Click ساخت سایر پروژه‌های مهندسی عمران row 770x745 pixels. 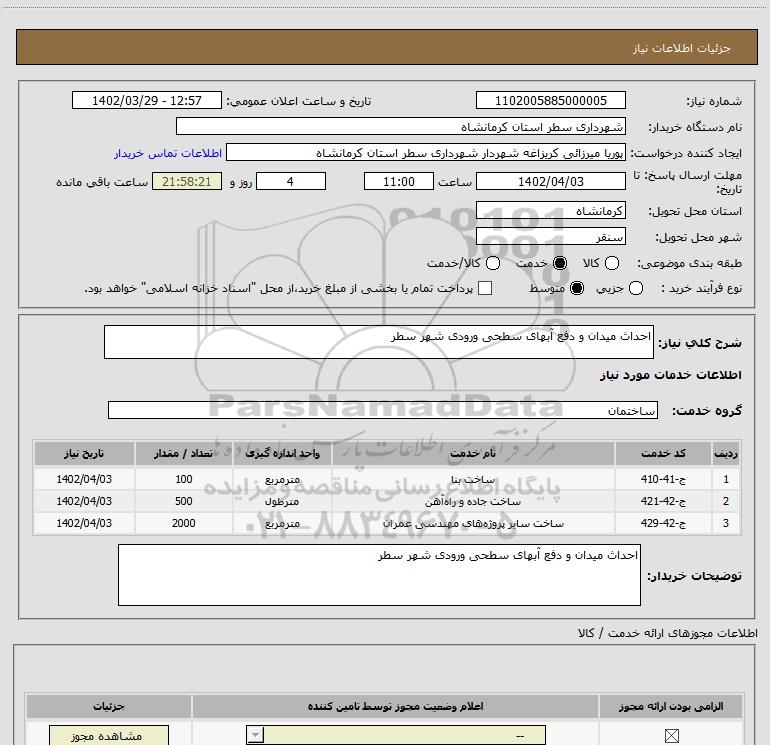(387, 523)
